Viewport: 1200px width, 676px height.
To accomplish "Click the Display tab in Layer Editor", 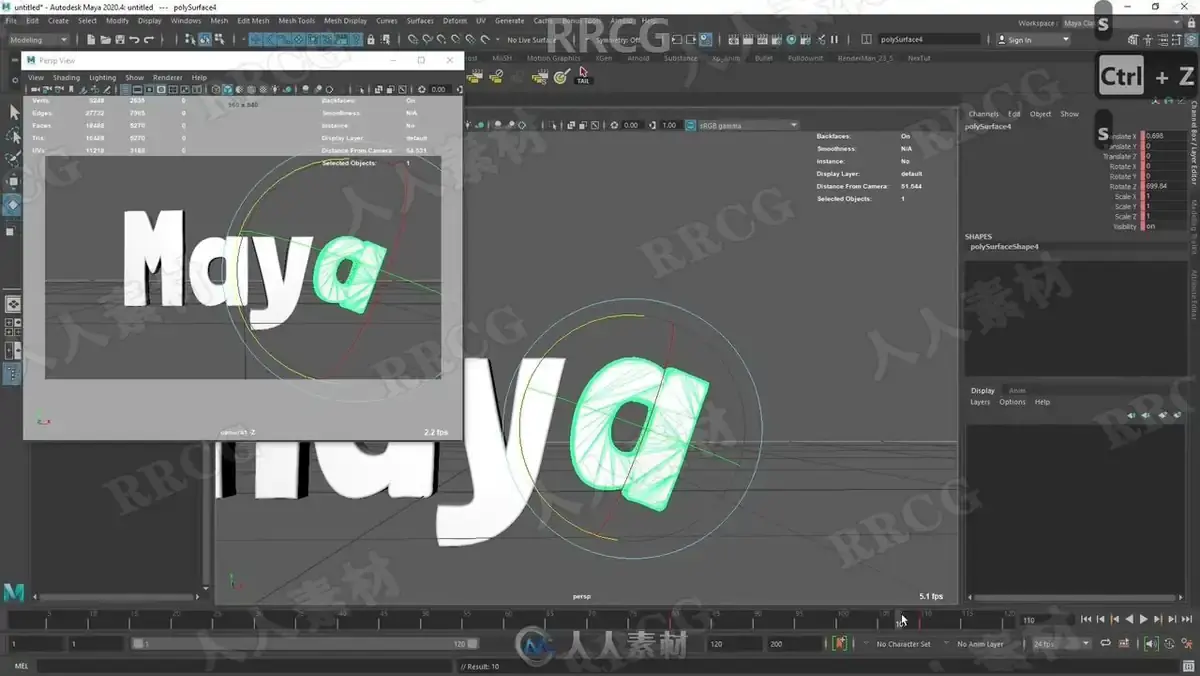I will click(983, 390).
